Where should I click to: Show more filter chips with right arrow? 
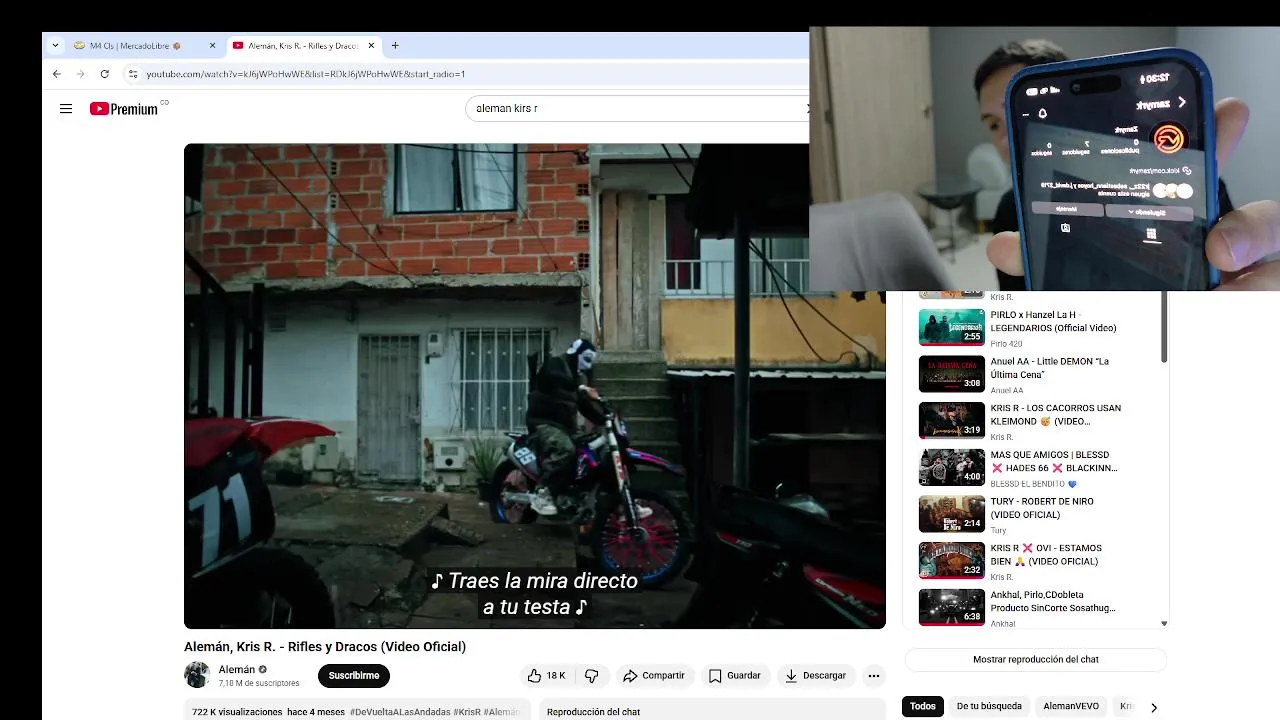pos(1153,707)
